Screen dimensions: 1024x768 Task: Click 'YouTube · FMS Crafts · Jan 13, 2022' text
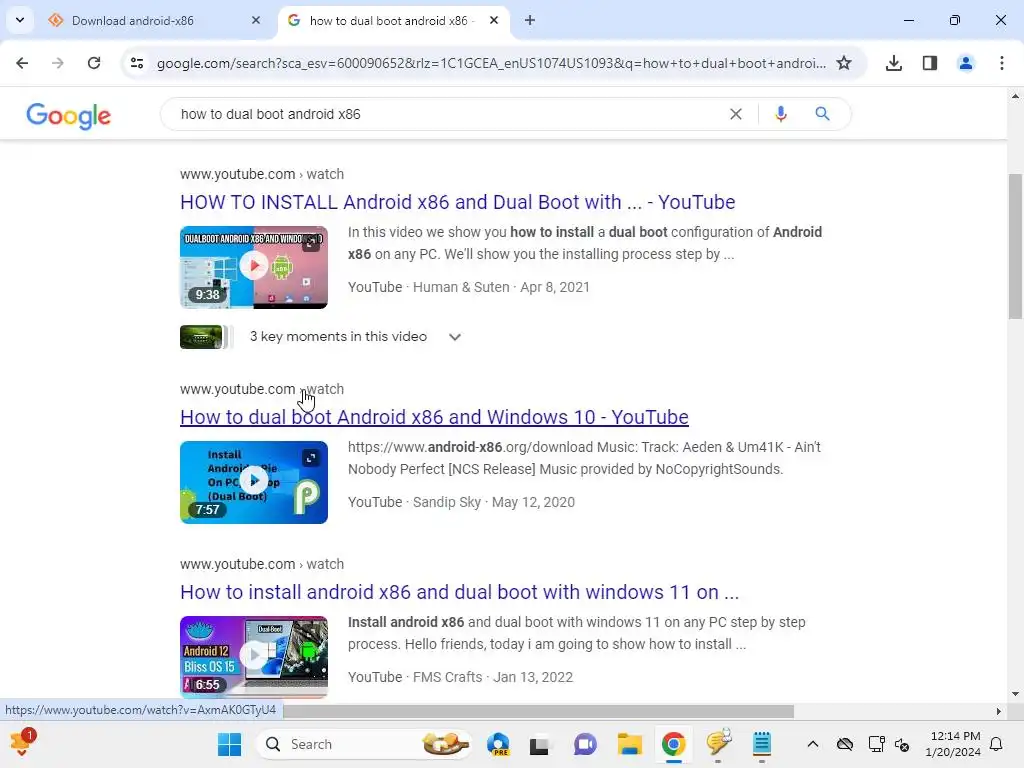pos(460,677)
